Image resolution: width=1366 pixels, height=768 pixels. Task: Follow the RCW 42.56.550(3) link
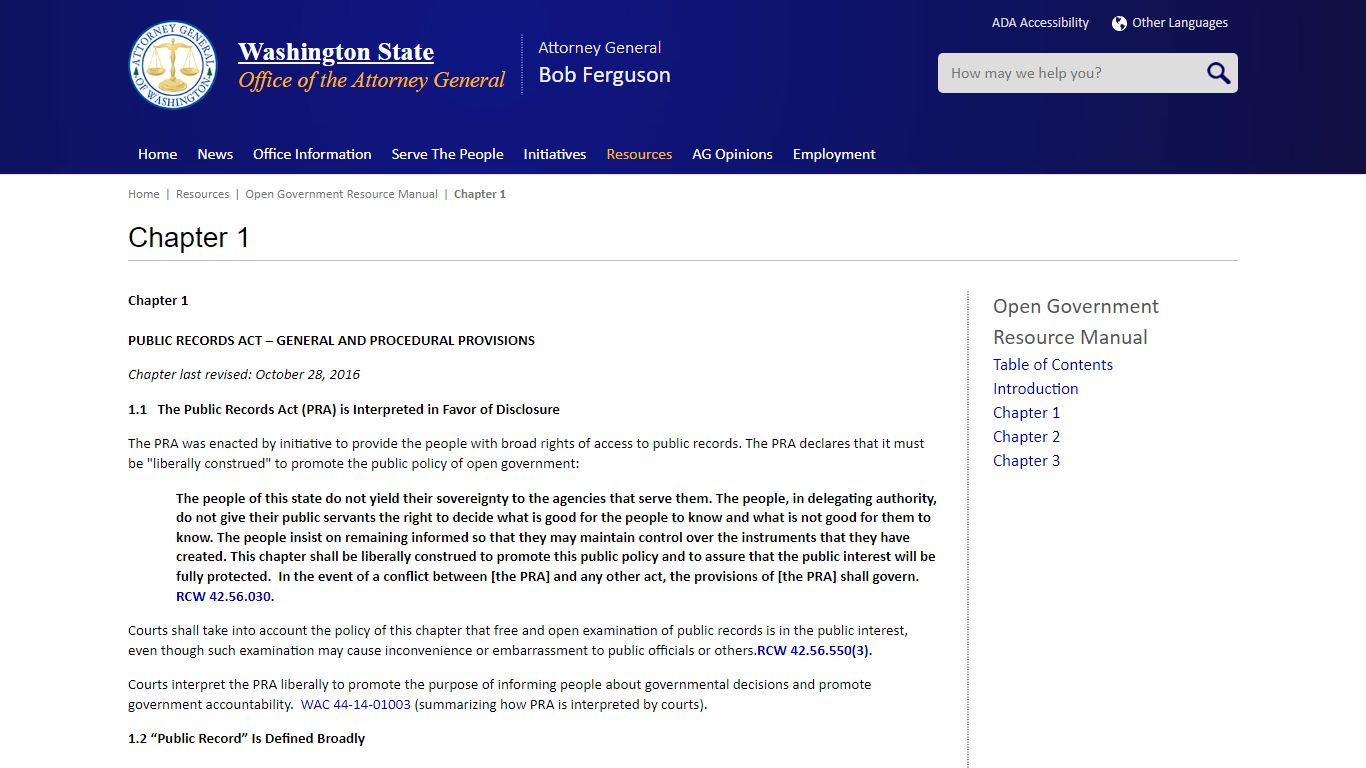point(813,650)
